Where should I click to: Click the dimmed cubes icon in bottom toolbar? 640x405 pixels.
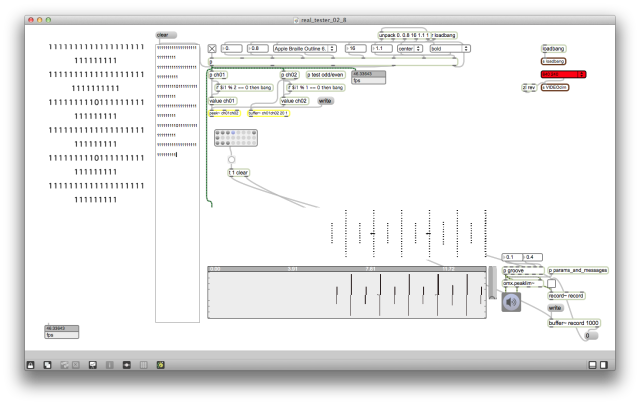(64, 365)
